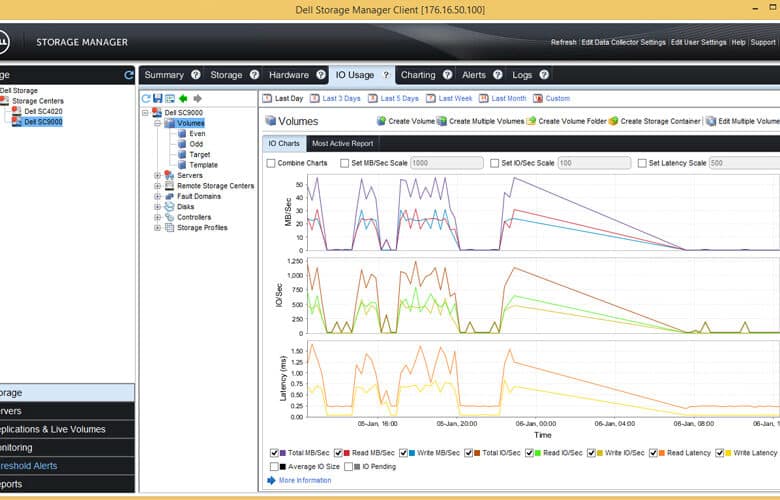Image resolution: width=780 pixels, height=500 pixels.
Task: Click the green back arrow icon
Action: click(x=183, y=99)
